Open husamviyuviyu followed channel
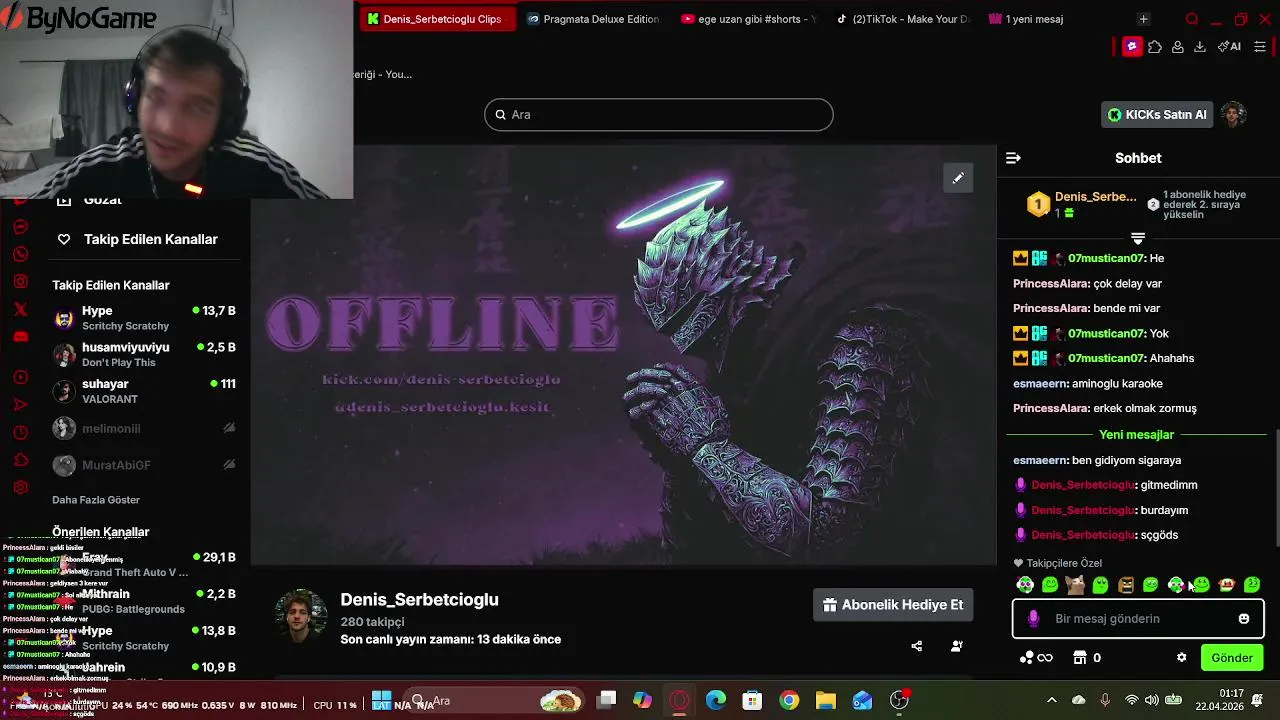The height and width of the screenshot is (720, 1280). pyautogui.click(x=145, y=354)
